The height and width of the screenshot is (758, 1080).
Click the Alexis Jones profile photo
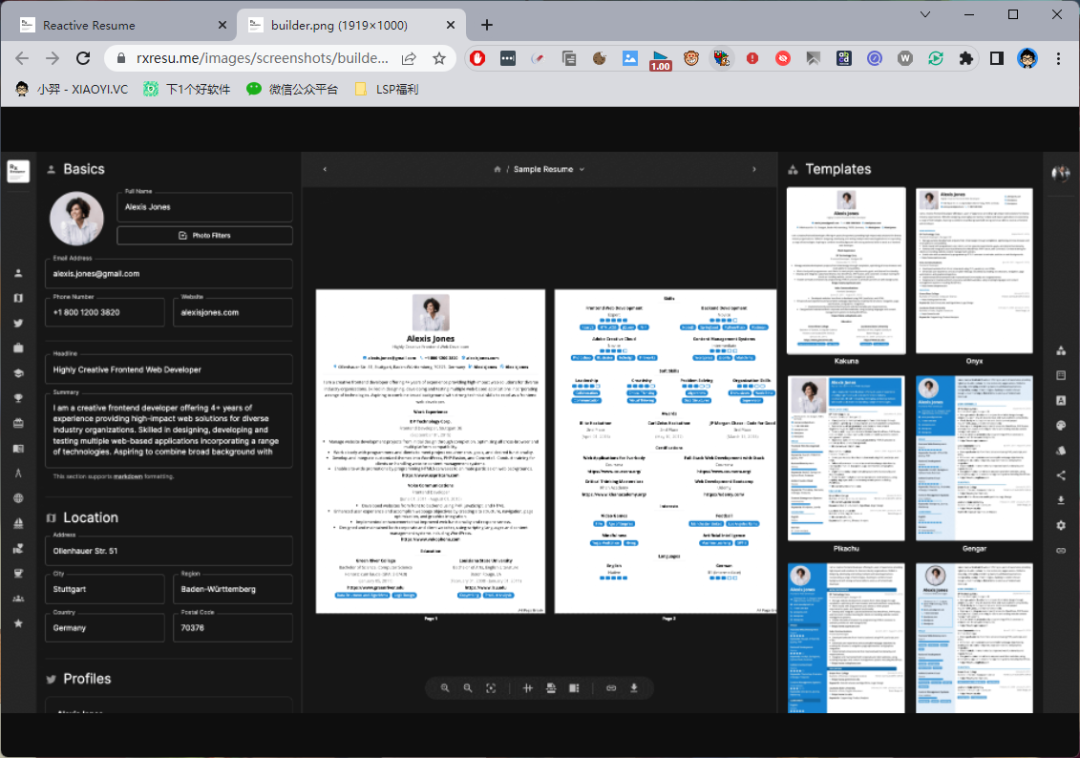pos(76,218)
